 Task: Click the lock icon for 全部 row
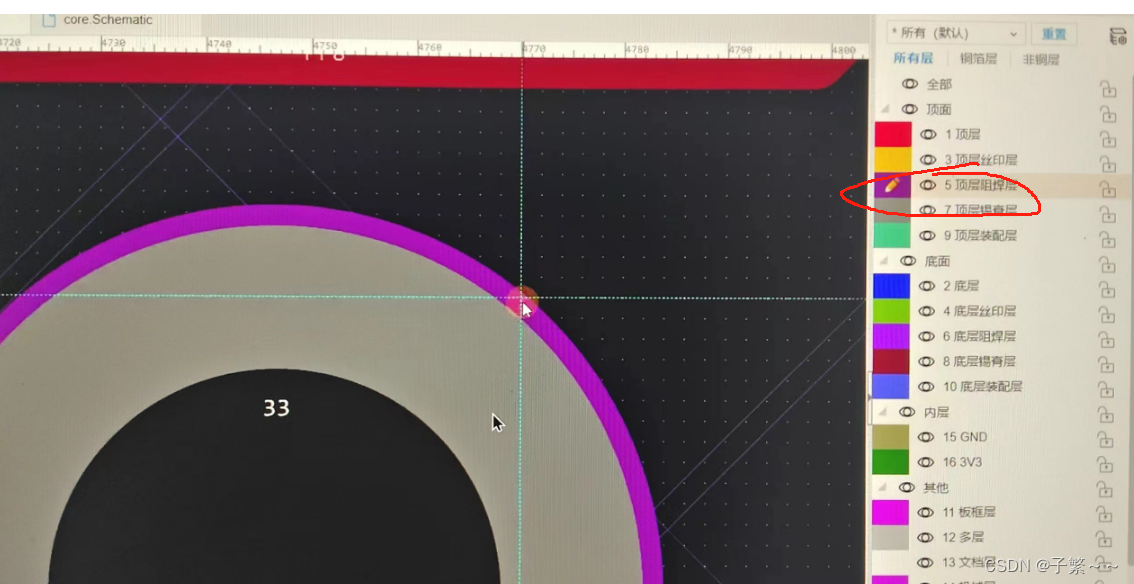click(1107, 89)
